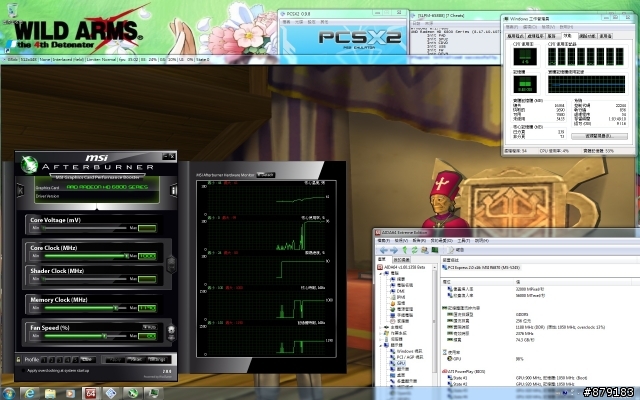Open the Windows Start orb
Image resolution: width=640 pixels, height=400 pixels.
[x=9, y=393]
